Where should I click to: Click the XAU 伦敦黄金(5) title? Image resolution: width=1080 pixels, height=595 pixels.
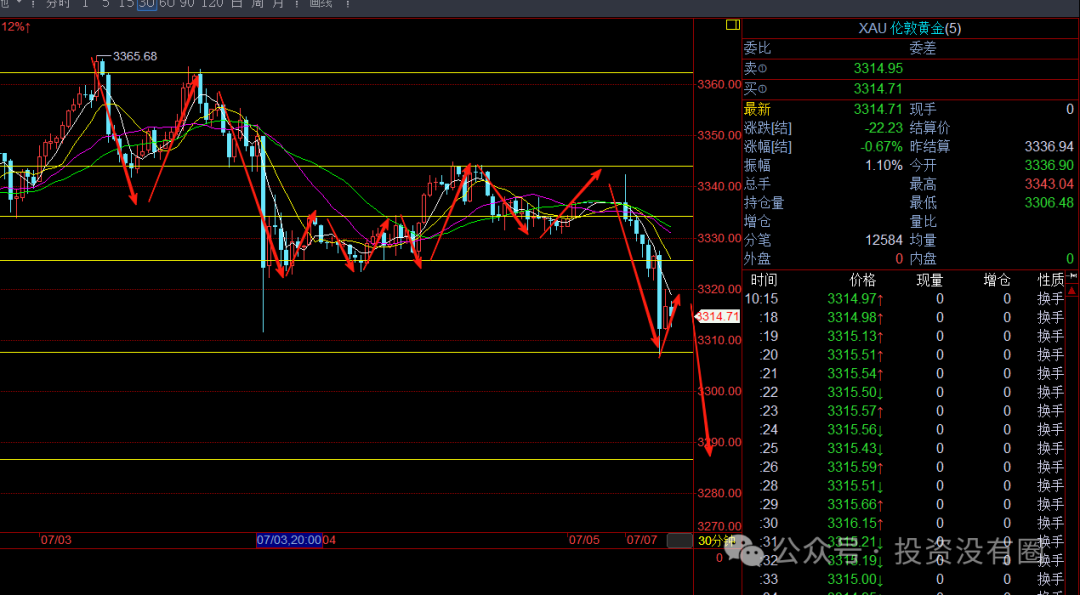tap(909, 28)
